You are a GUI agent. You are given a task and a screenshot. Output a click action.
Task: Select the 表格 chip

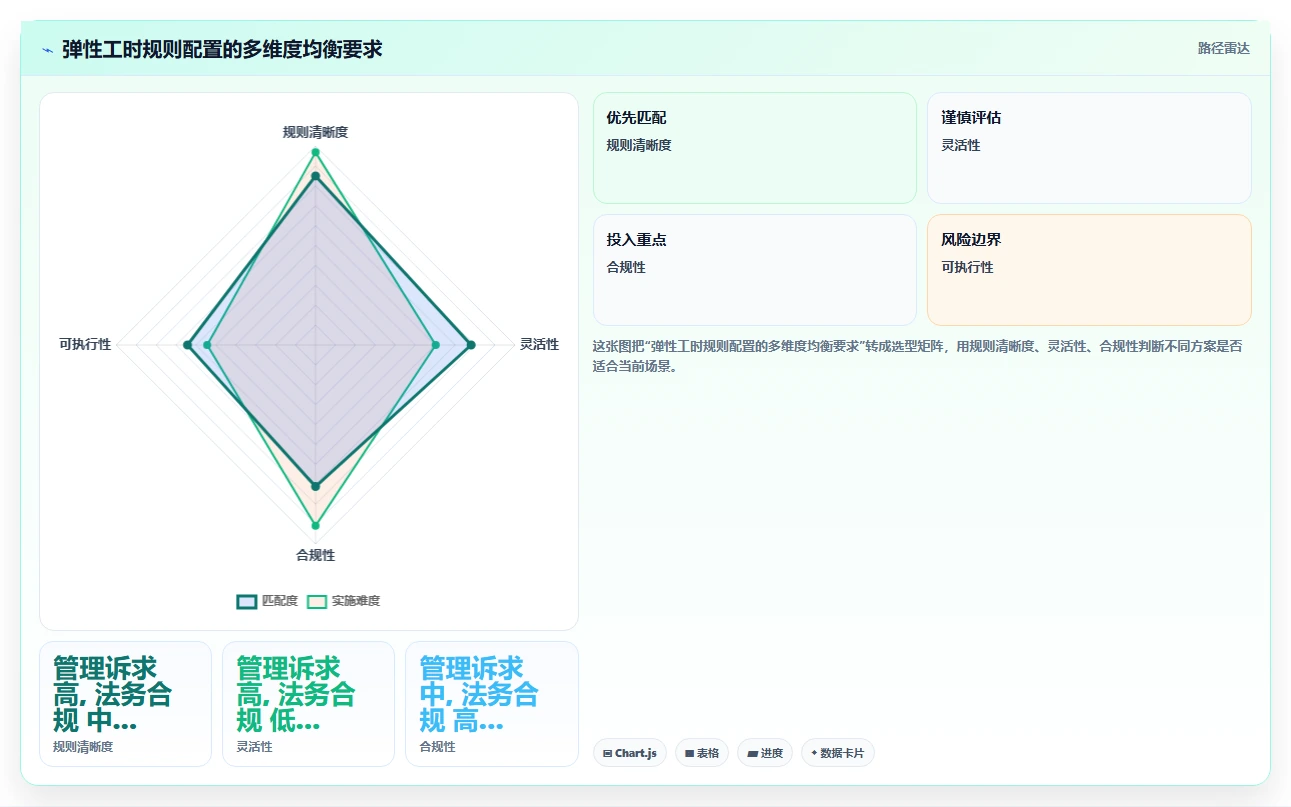(702, 753)
